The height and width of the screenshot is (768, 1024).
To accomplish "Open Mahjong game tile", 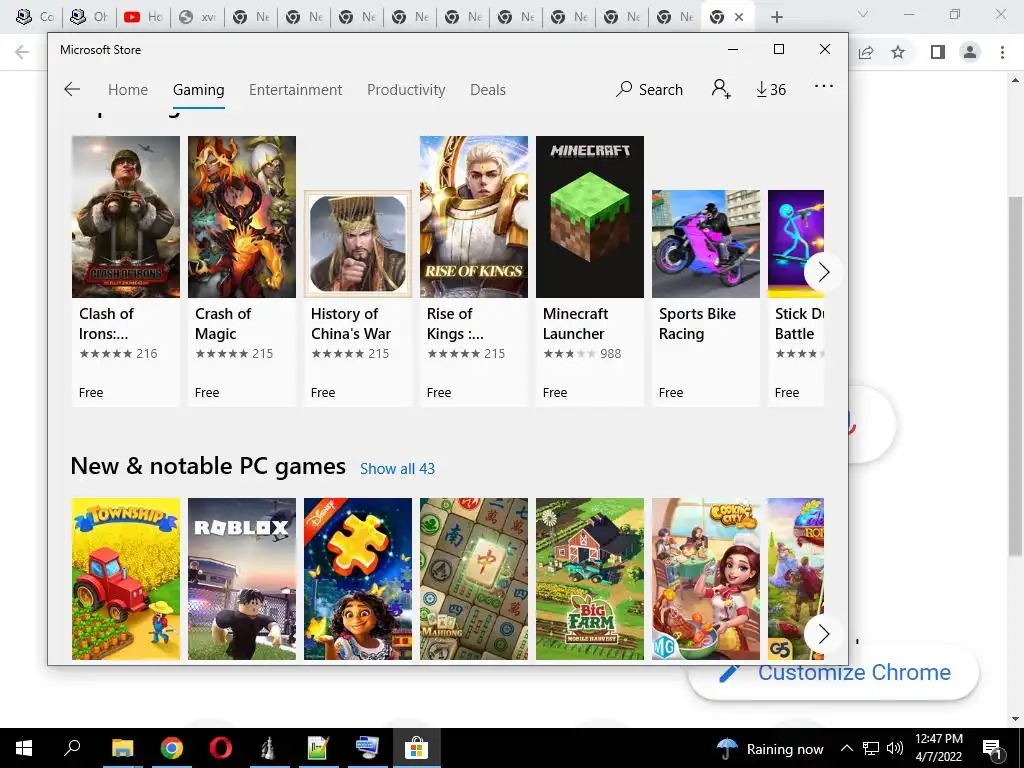I will (474, 579).
